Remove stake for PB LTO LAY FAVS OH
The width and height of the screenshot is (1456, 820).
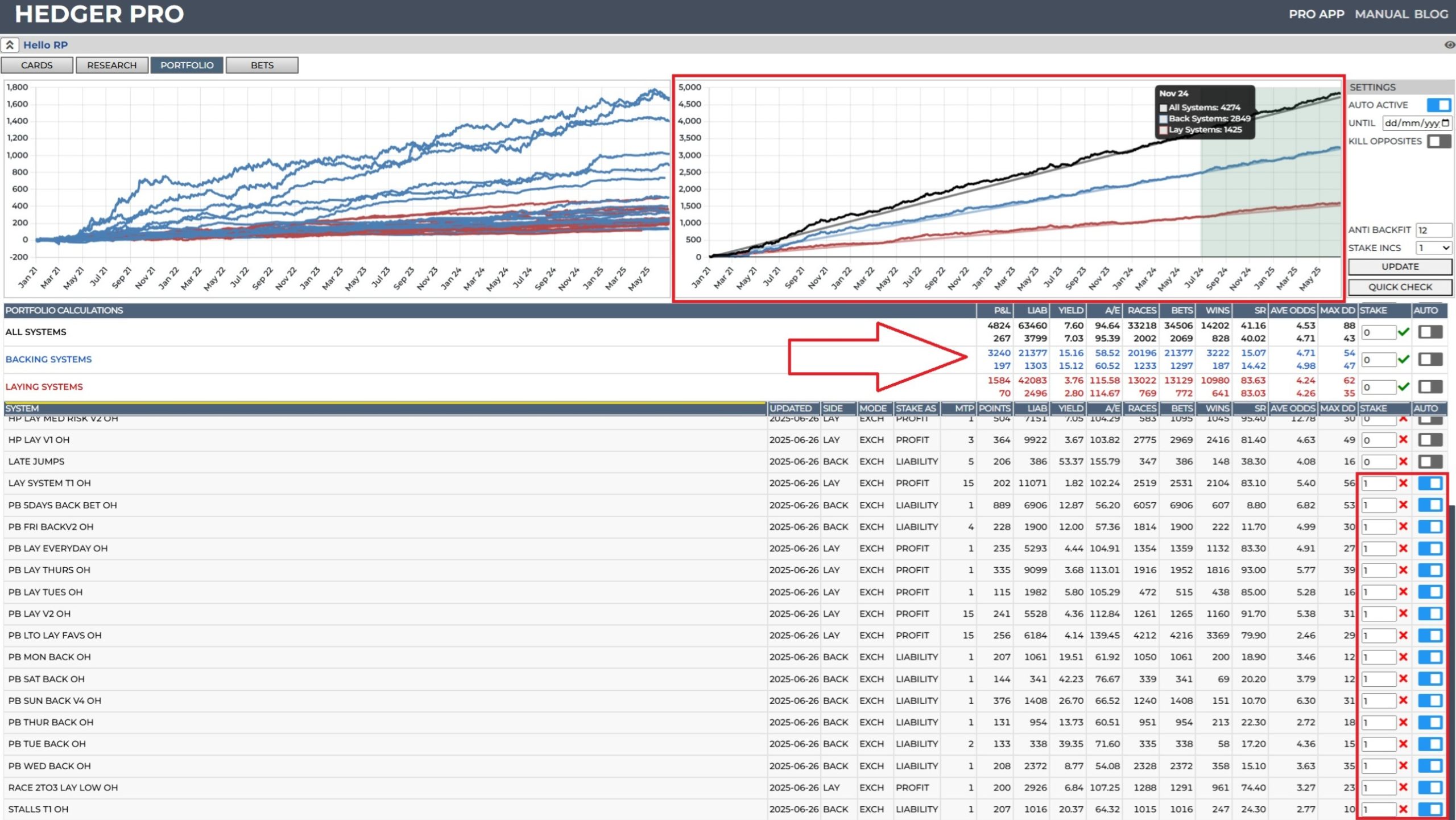pyautogui.click(x=1403, y=635)
